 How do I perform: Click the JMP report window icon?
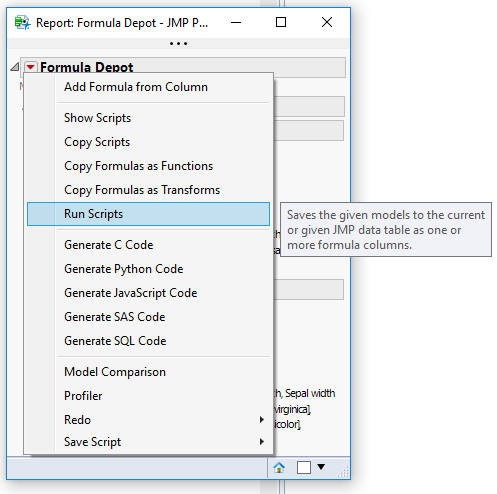click(x=22, y=23)
